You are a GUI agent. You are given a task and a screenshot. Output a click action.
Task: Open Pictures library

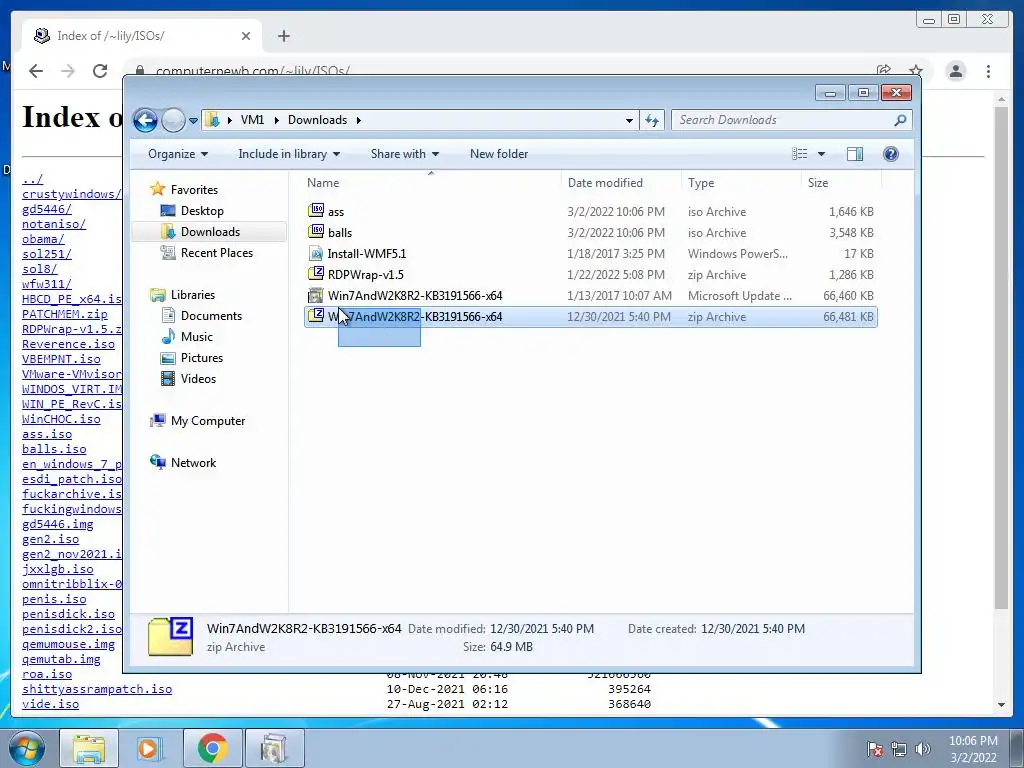[201, 358]
